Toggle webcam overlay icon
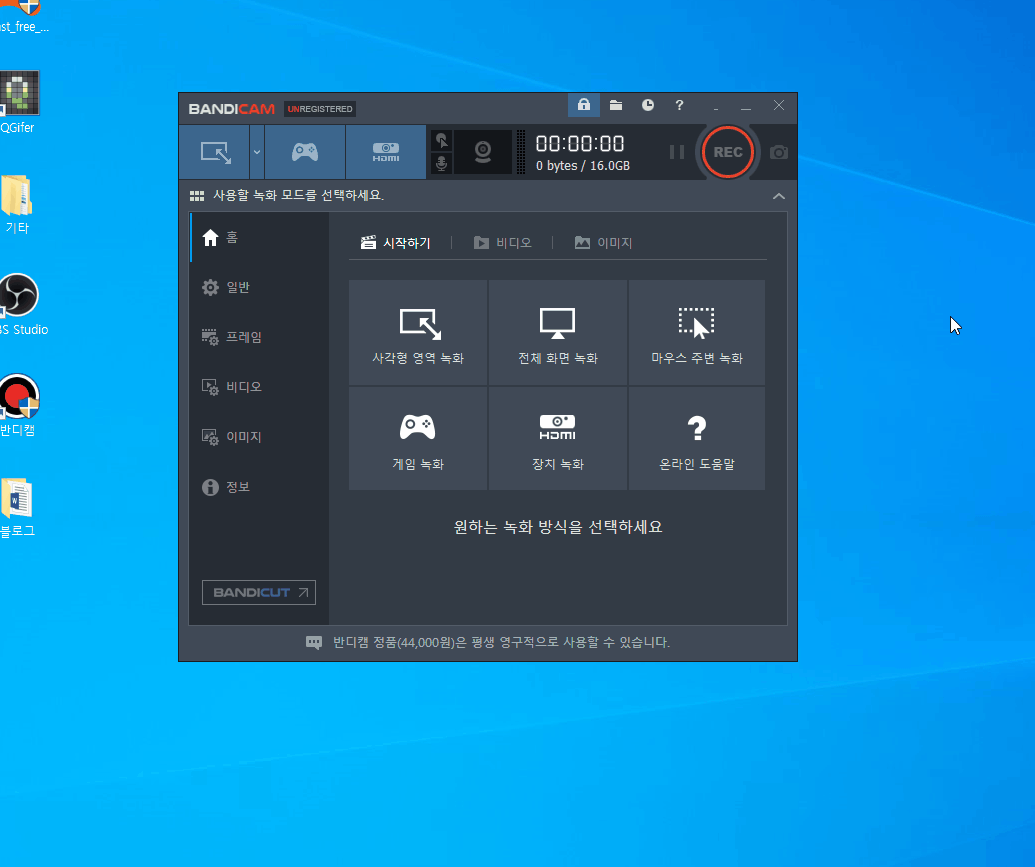Screen dimensions: 1035x867 [483, 152]
